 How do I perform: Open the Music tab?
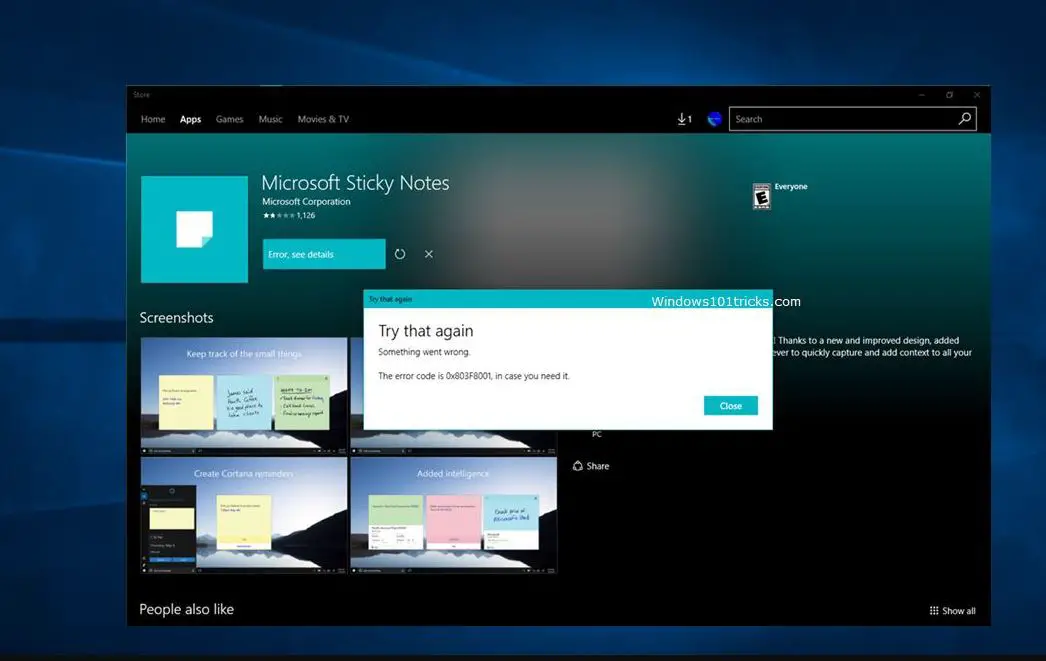(x=270, y=119)
